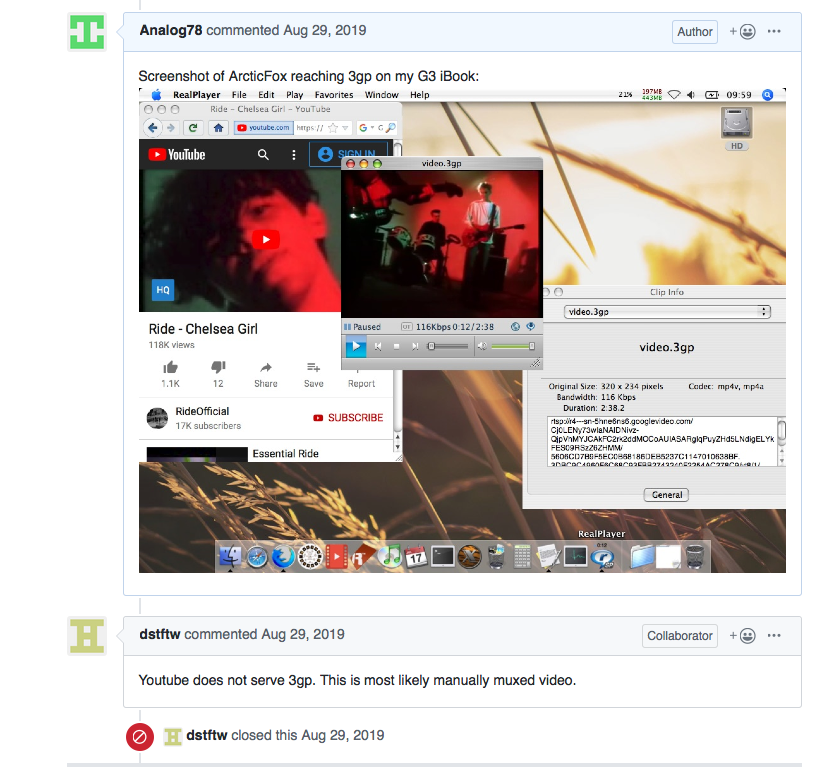Click the stop button in RealPlayer

[x=396, y=346]
